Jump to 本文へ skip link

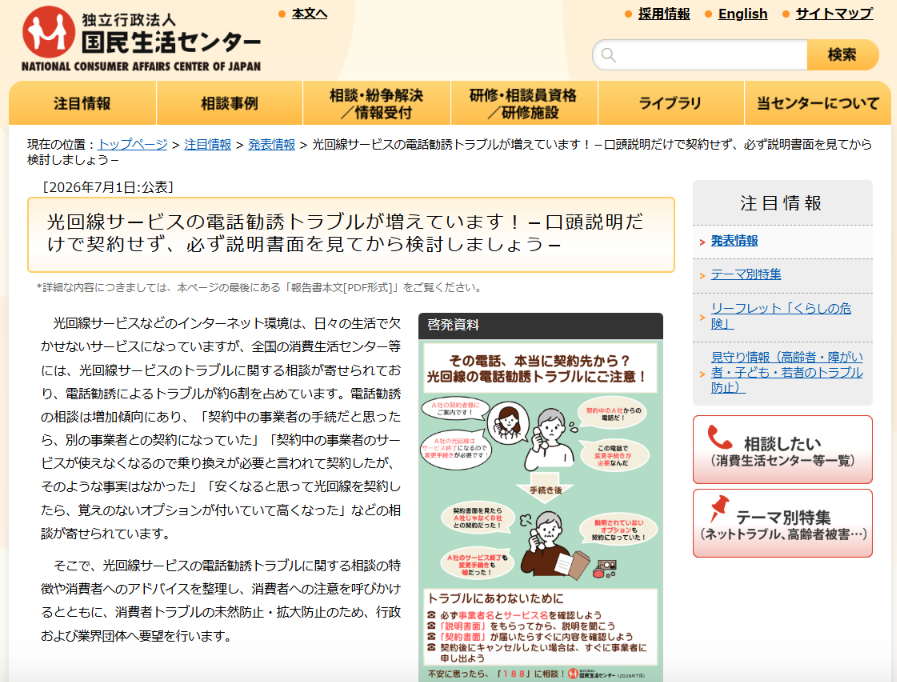point(309,14)
